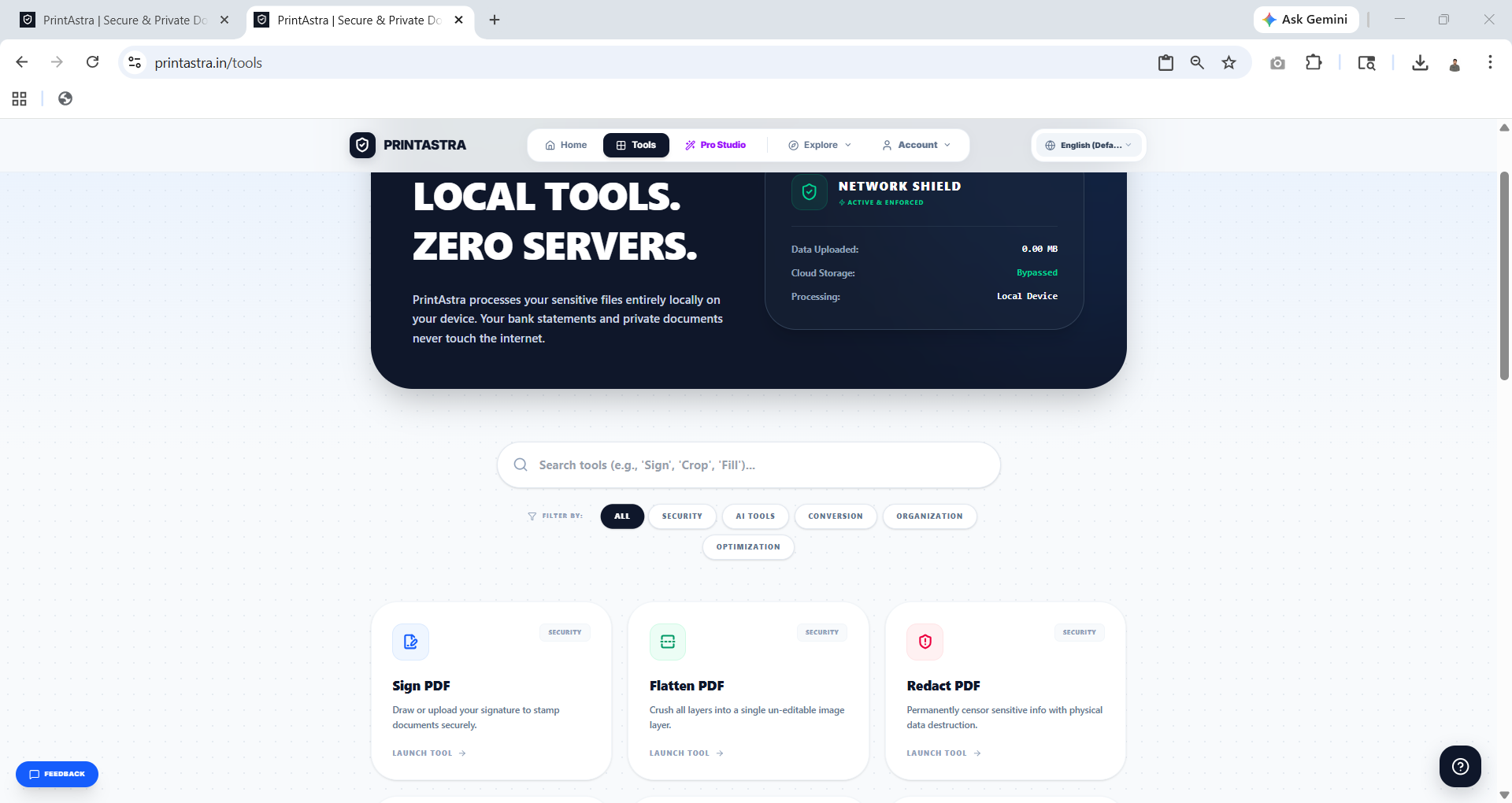Viewport: 1512px width, 803px height.
Task: Launch the Redact PDF tool link
Action: (x=943, y=753)
